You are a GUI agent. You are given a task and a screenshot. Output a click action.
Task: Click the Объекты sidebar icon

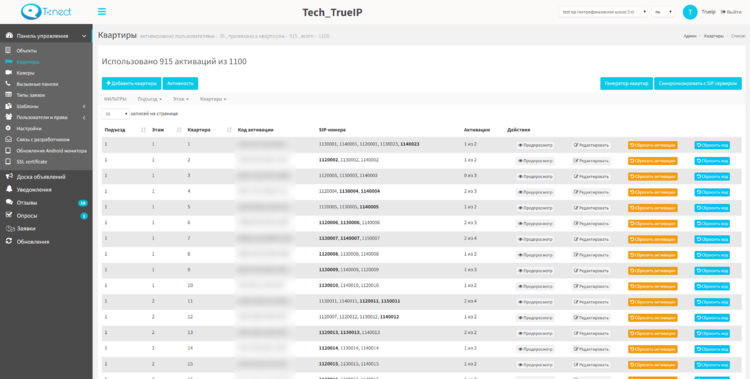(x=8, y=50)
